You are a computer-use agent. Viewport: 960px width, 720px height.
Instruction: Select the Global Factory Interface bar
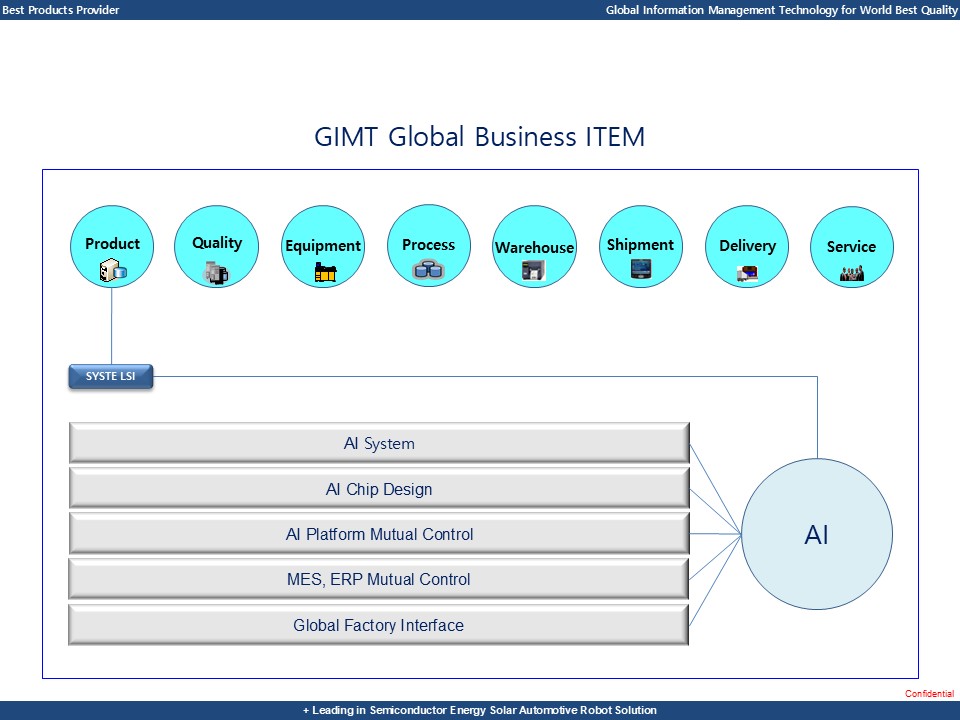(378, 625)
